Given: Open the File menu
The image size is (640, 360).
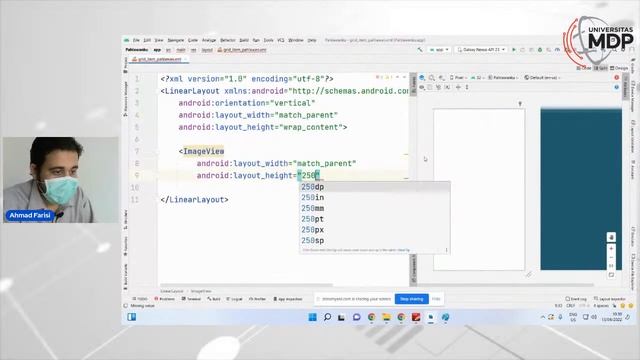Looking at the screenshot, I should pyautogui.click(x=136, y=40).
